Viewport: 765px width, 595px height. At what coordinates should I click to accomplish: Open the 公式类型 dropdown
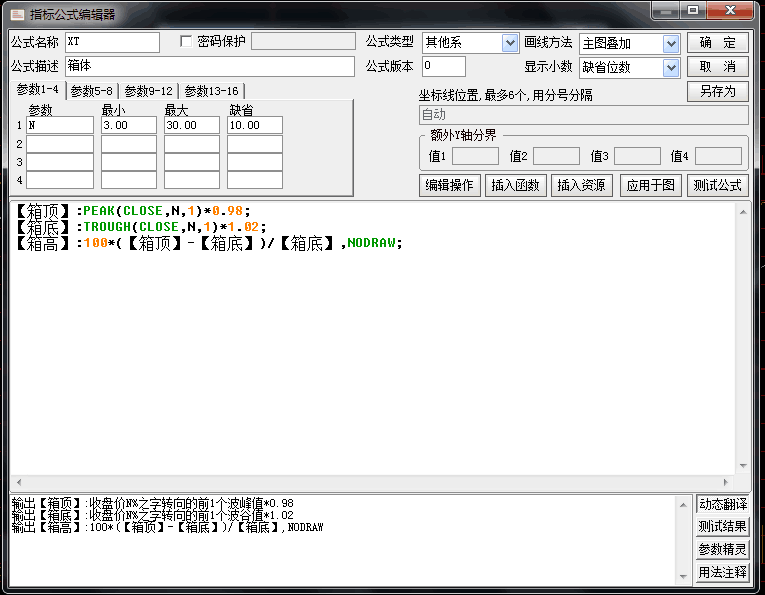tap(509, 43)
